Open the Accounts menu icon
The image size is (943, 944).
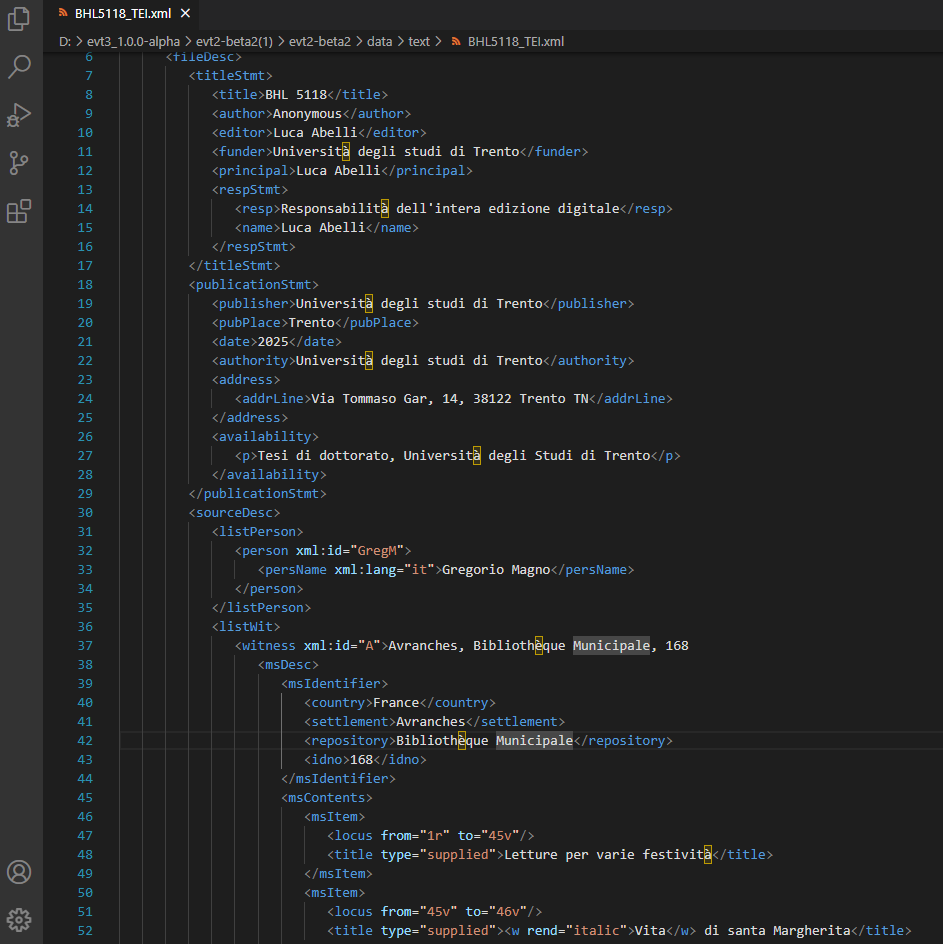point(20,871)
